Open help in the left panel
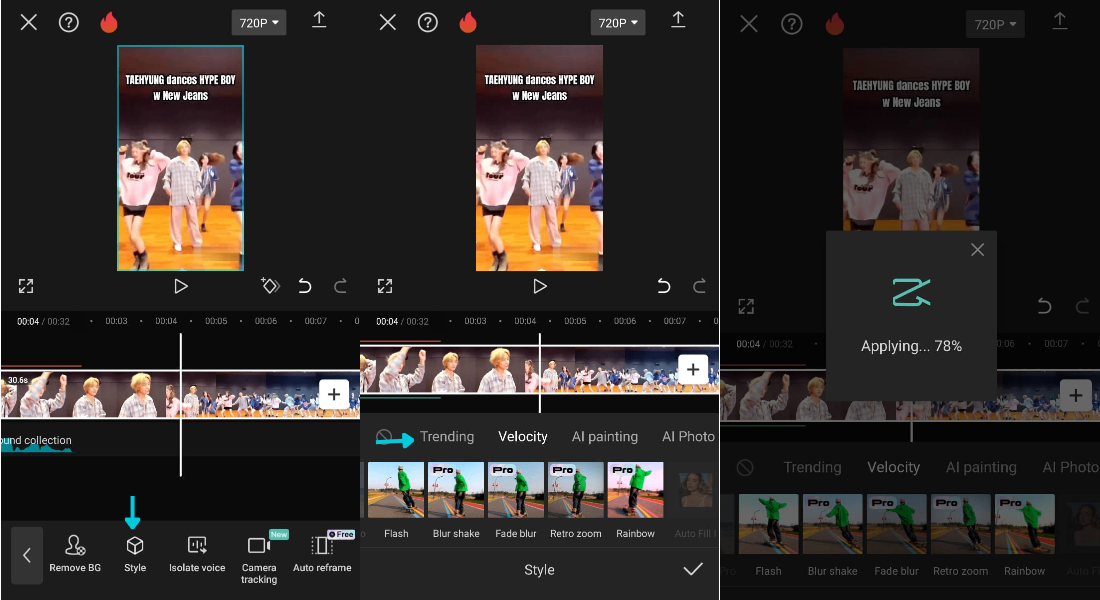 coord(69,22)
